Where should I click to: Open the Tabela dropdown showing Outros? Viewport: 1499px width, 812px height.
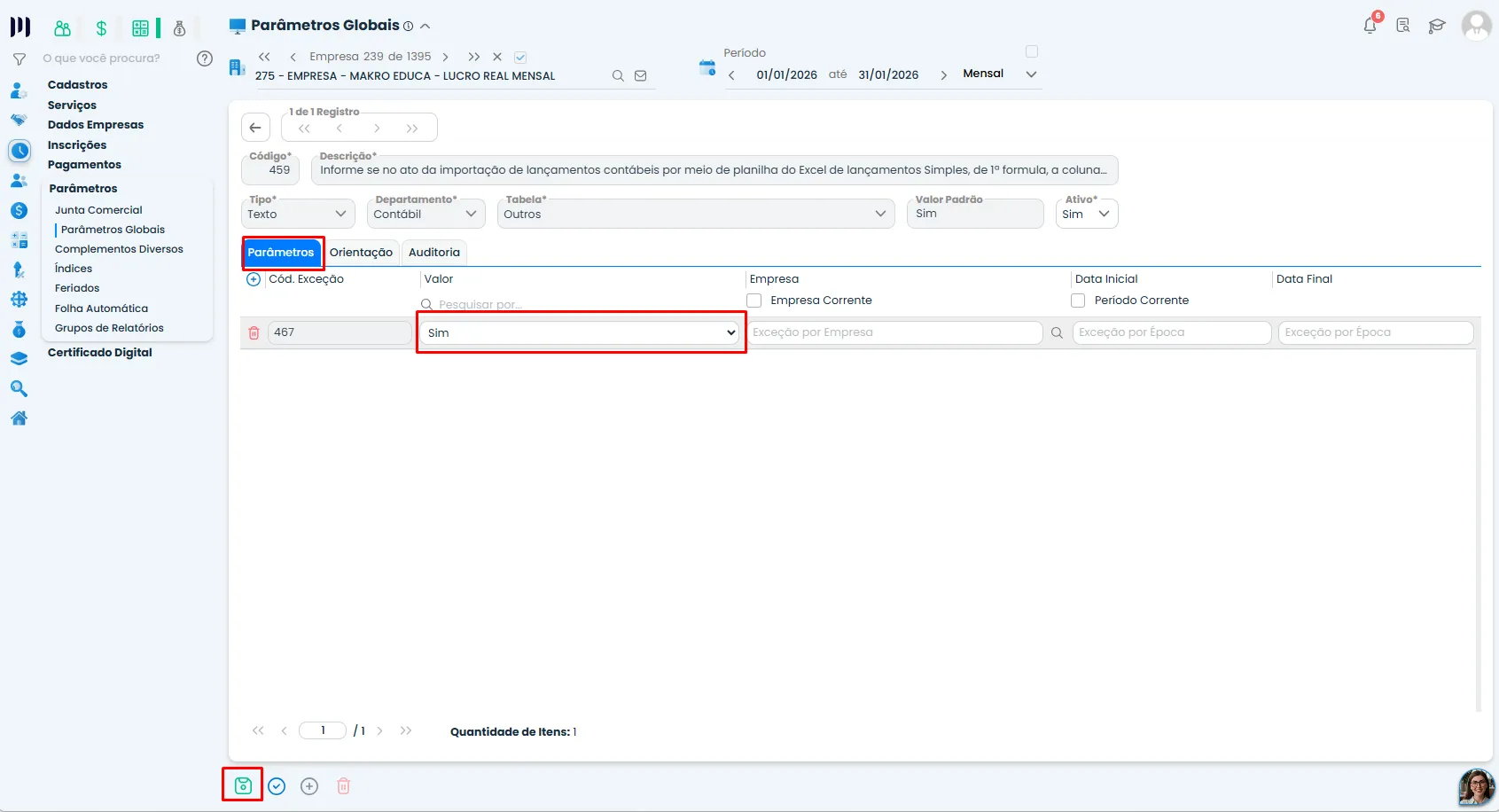point(696,214)
